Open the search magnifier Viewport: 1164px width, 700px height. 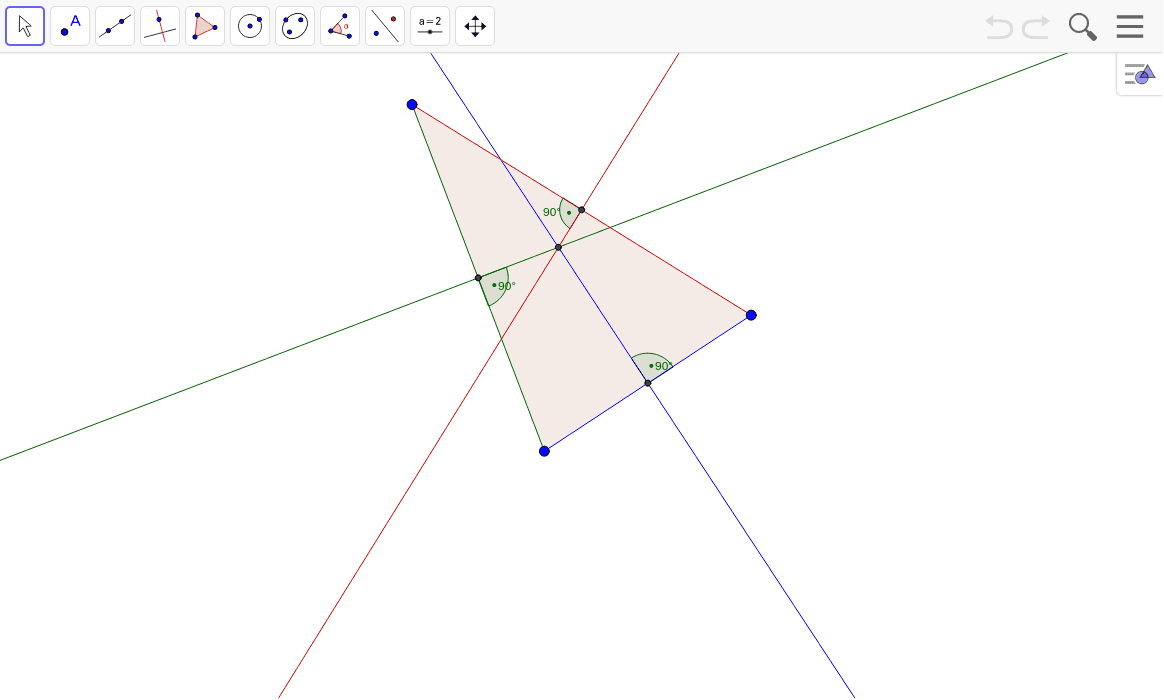pos(1082,27)
